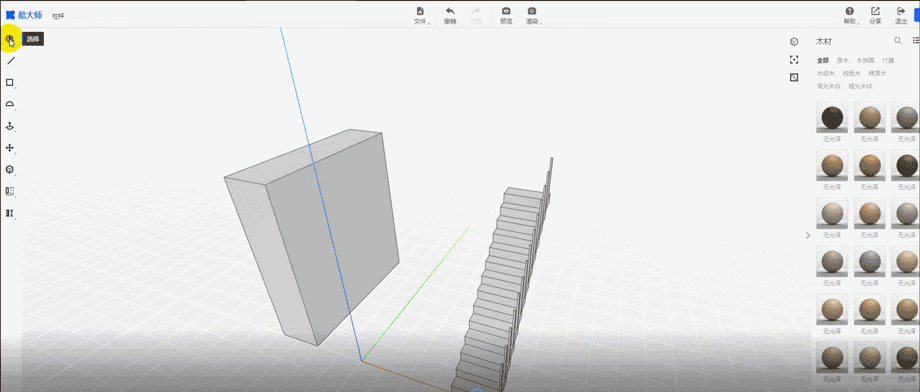Open the 帮助 help menu
This screenshot has width=920, height=392.
coord(850,16)
